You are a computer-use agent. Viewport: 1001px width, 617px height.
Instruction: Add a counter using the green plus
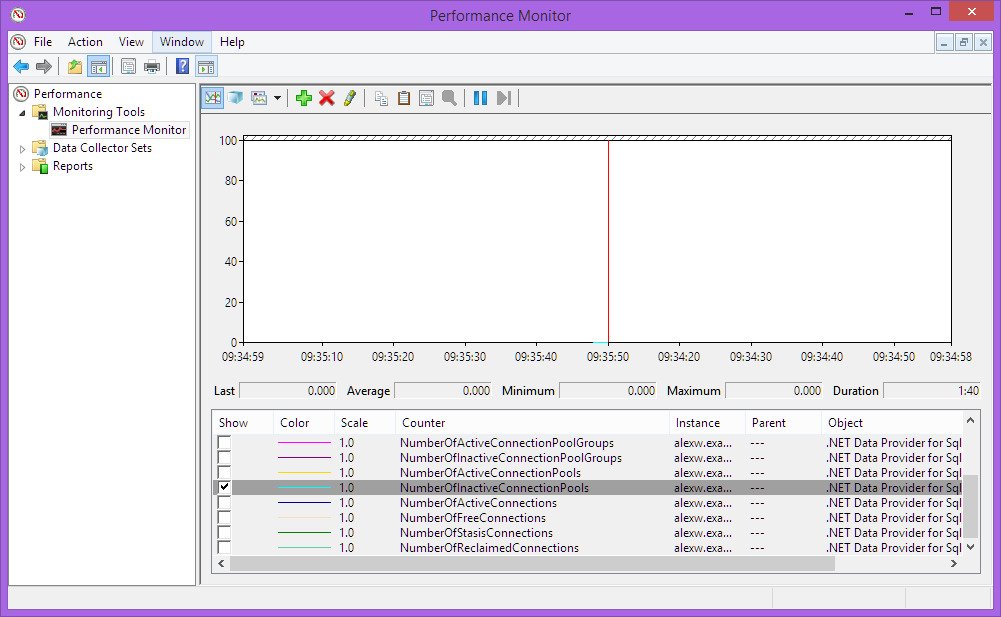[x=304, y=98]
